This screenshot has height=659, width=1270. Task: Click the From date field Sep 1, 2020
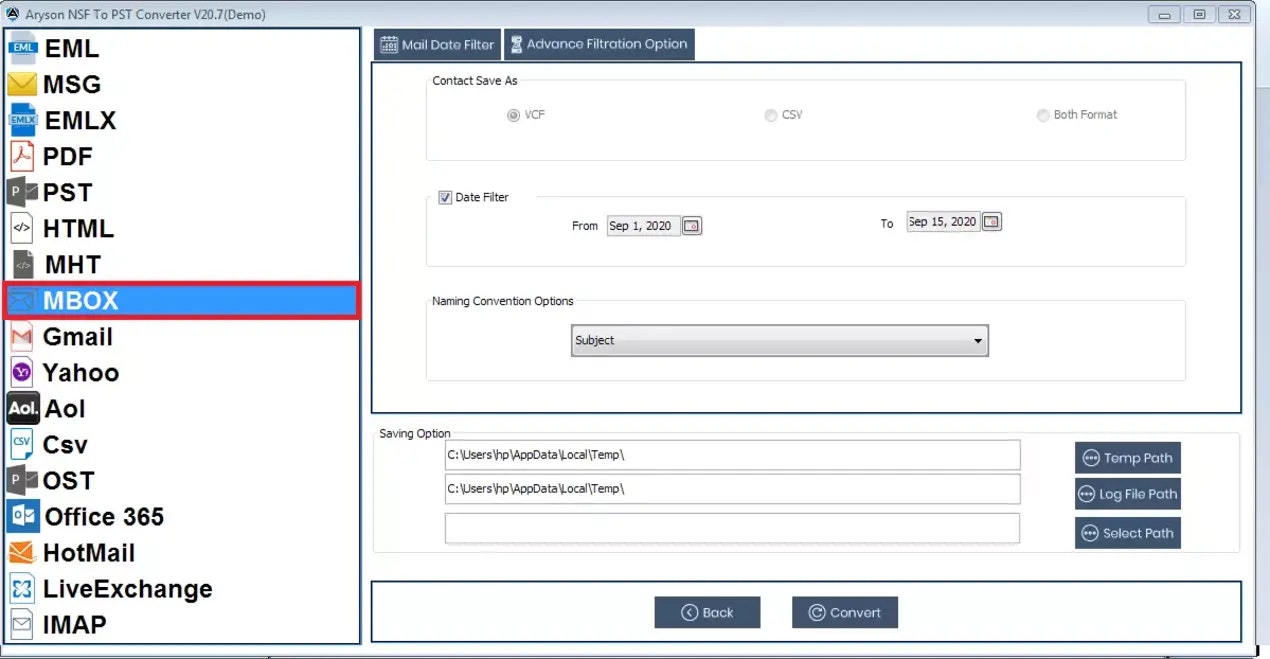coord(643,226)
